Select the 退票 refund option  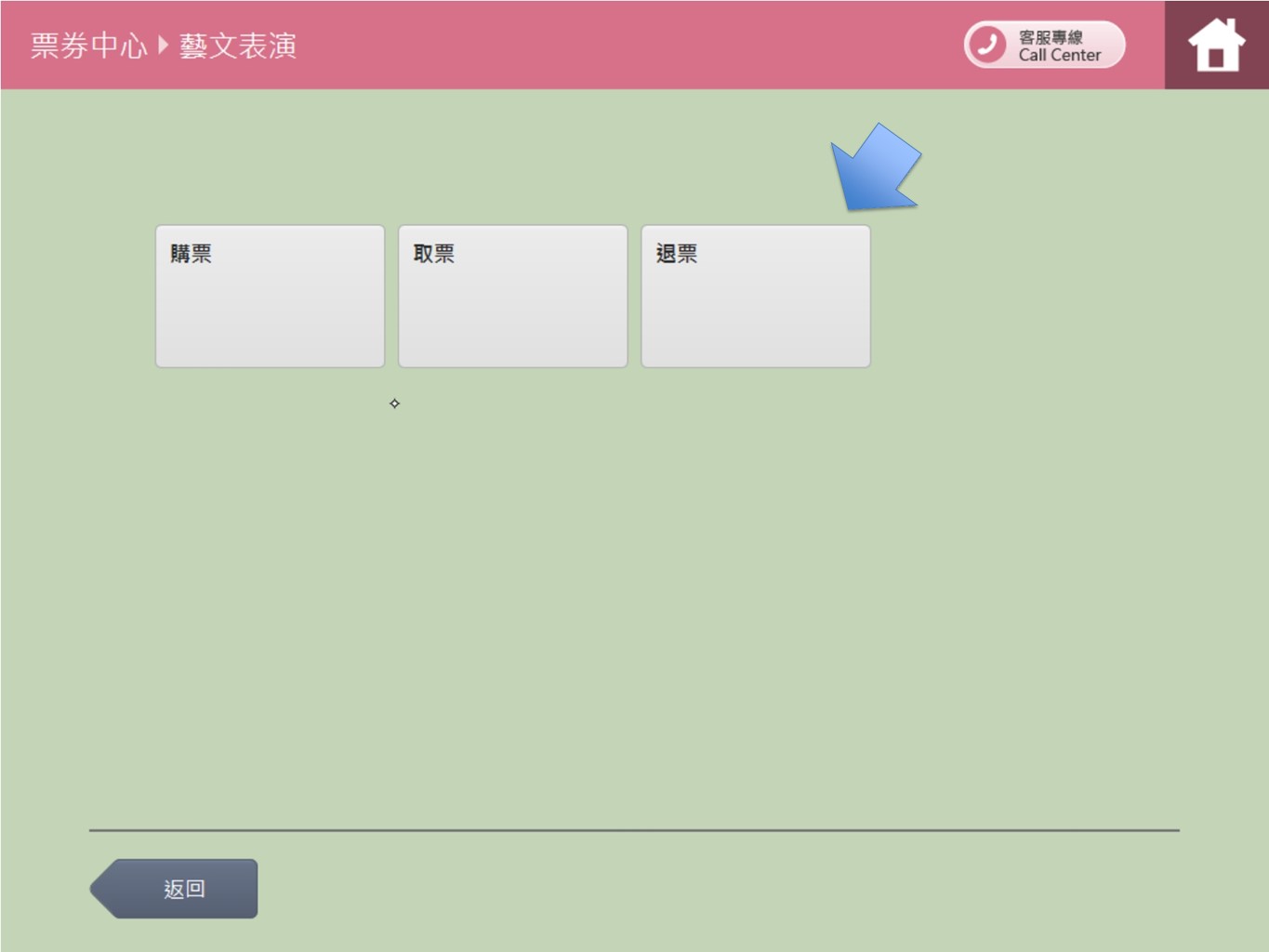[x=756, y=296]
